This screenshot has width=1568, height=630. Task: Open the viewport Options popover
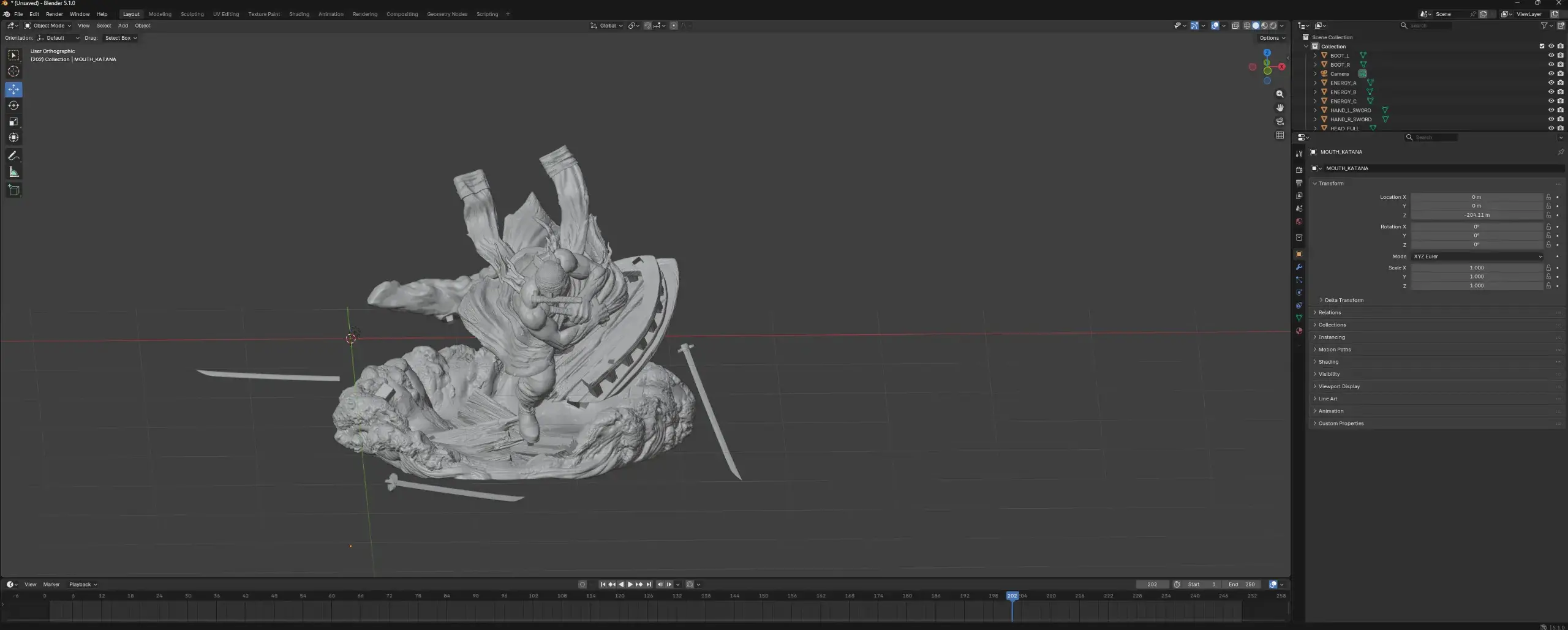(x=1272, y=38)
